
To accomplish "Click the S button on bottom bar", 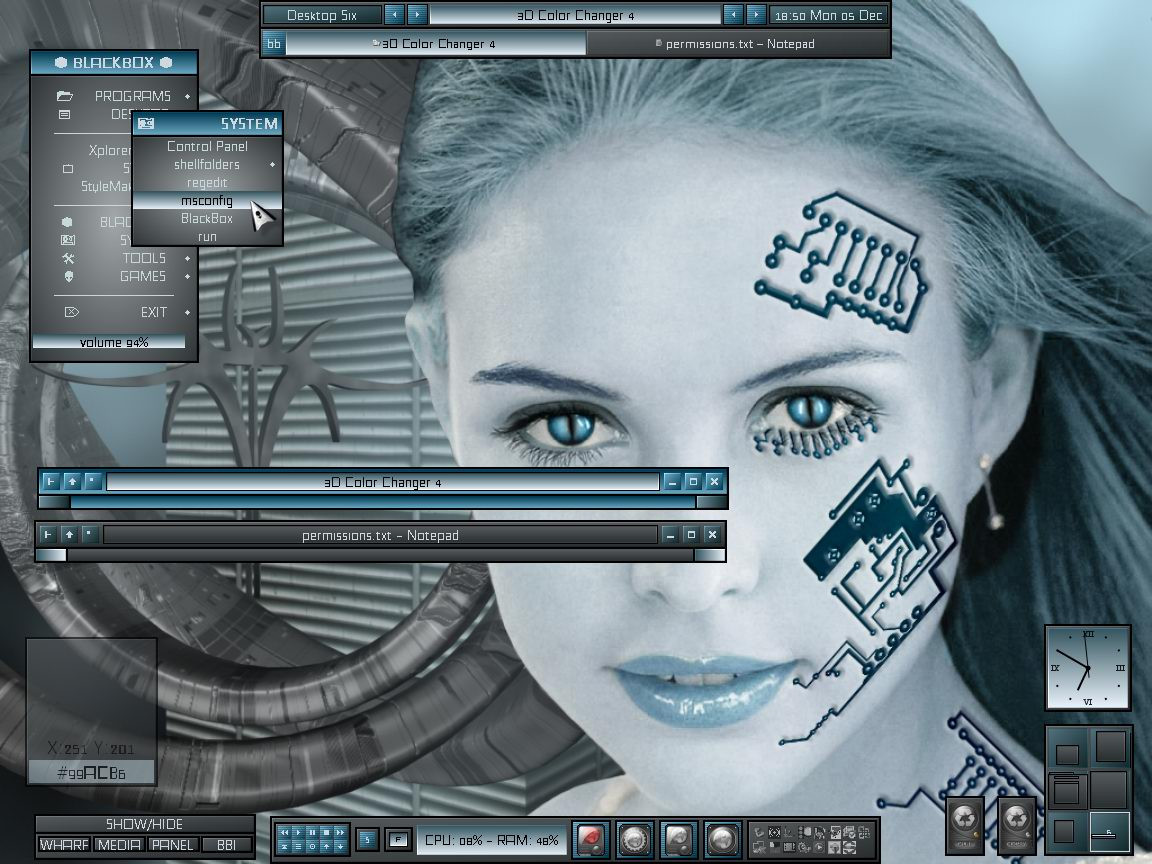I will click(367, 839).
